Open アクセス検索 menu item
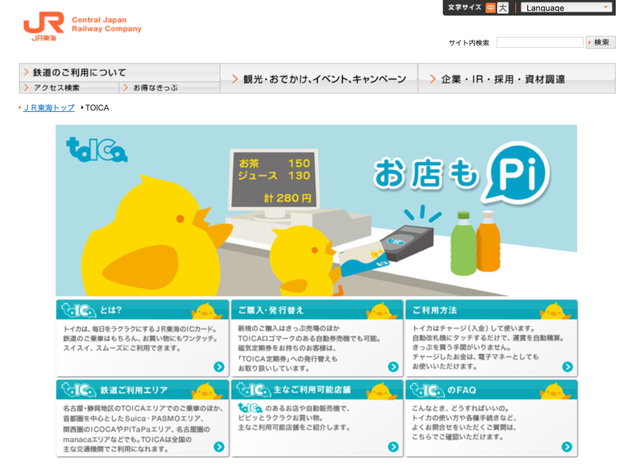 [x=69, y=88]
